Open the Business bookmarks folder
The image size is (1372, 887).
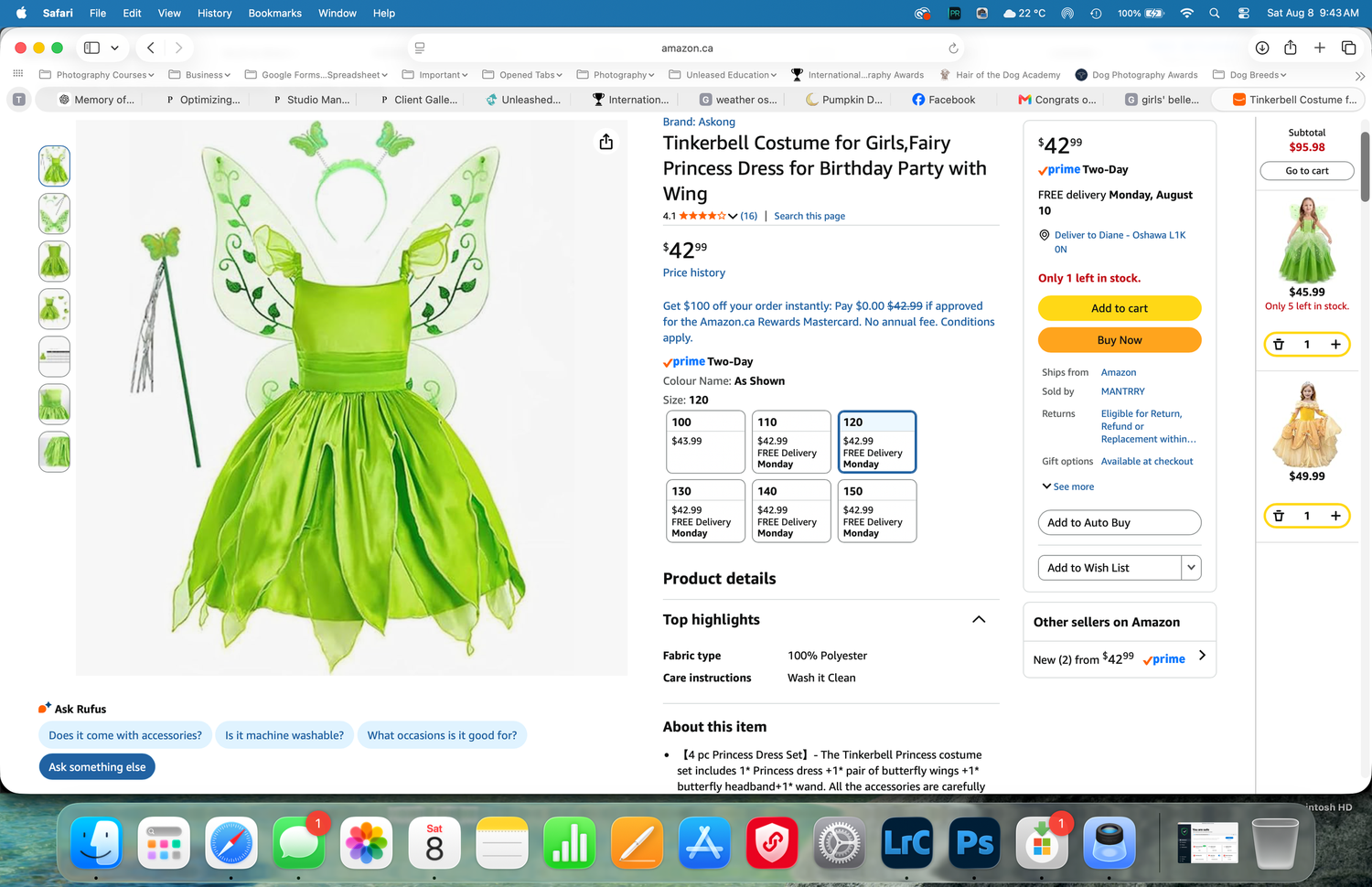click(x=199, y=75)
